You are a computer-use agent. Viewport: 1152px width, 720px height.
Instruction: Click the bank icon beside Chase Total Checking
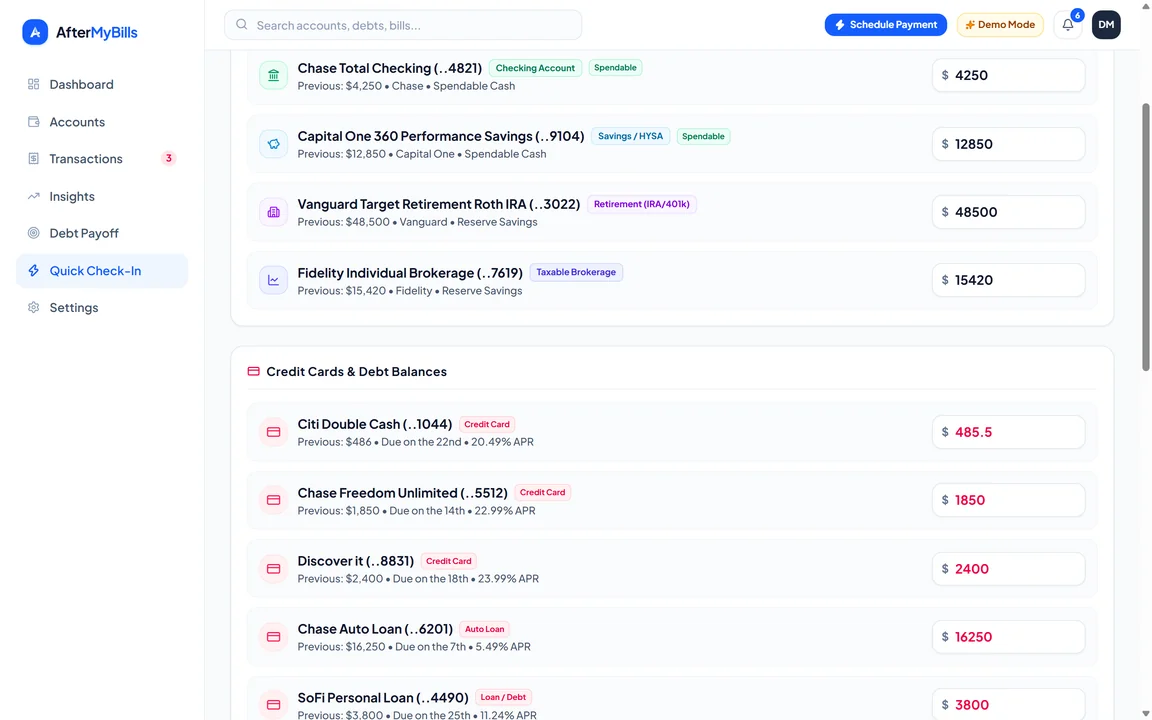pos(273,76)
